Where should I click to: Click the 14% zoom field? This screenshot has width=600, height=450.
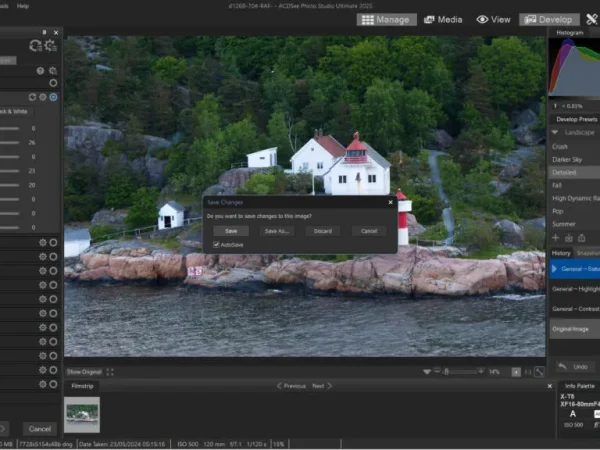click(x=494, y=372)
